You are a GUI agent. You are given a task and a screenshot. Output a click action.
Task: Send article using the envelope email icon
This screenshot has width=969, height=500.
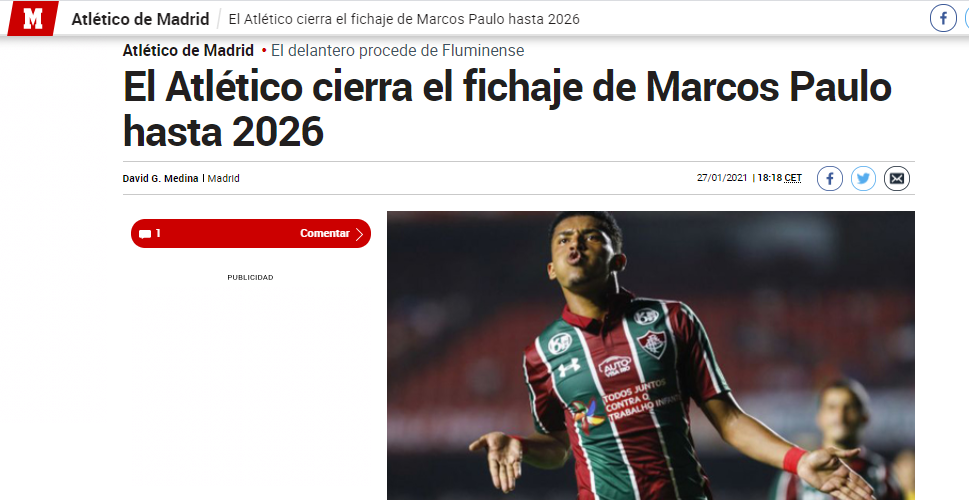pos(897,179)
